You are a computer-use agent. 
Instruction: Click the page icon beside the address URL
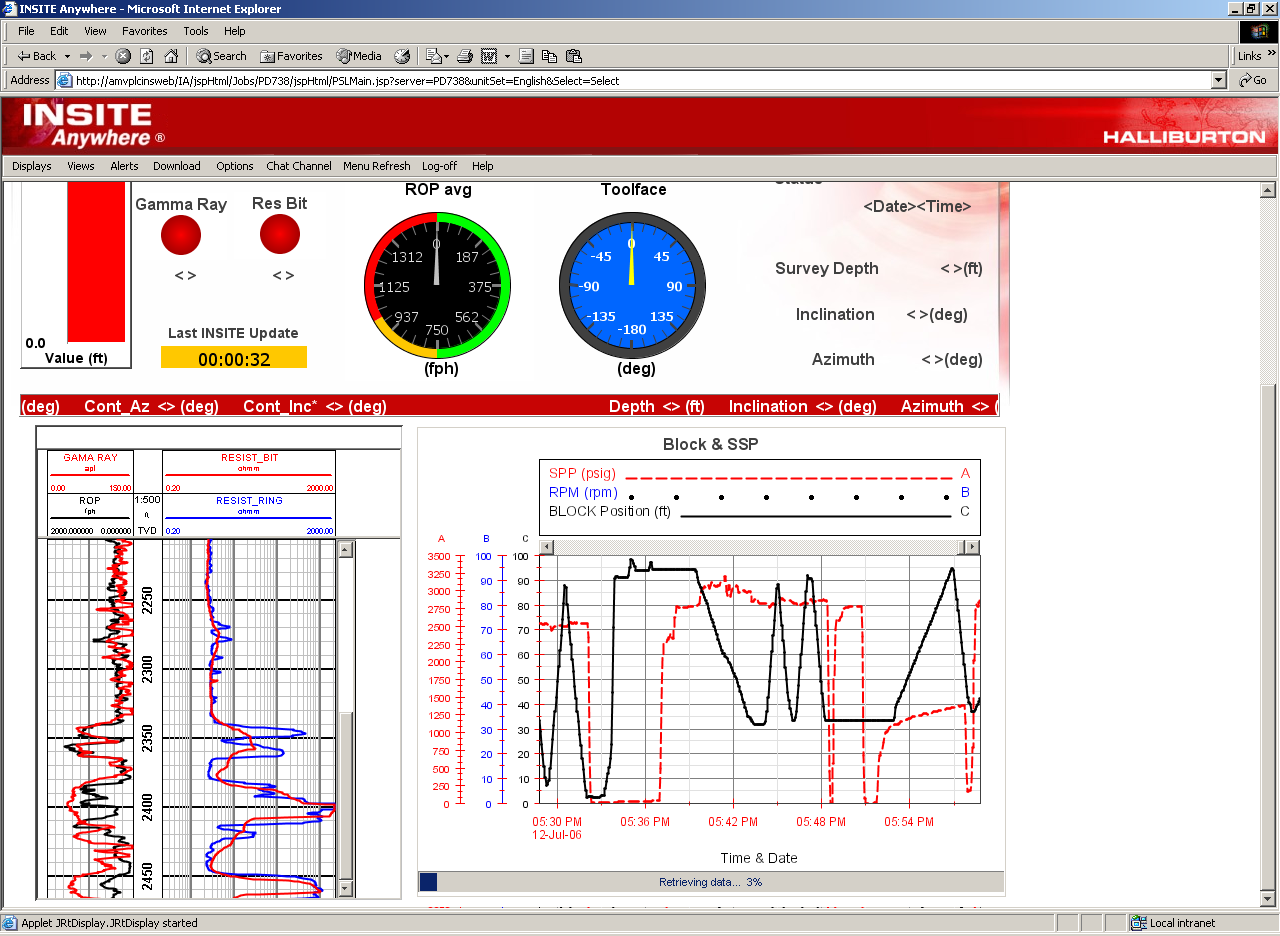coord(65,81)
